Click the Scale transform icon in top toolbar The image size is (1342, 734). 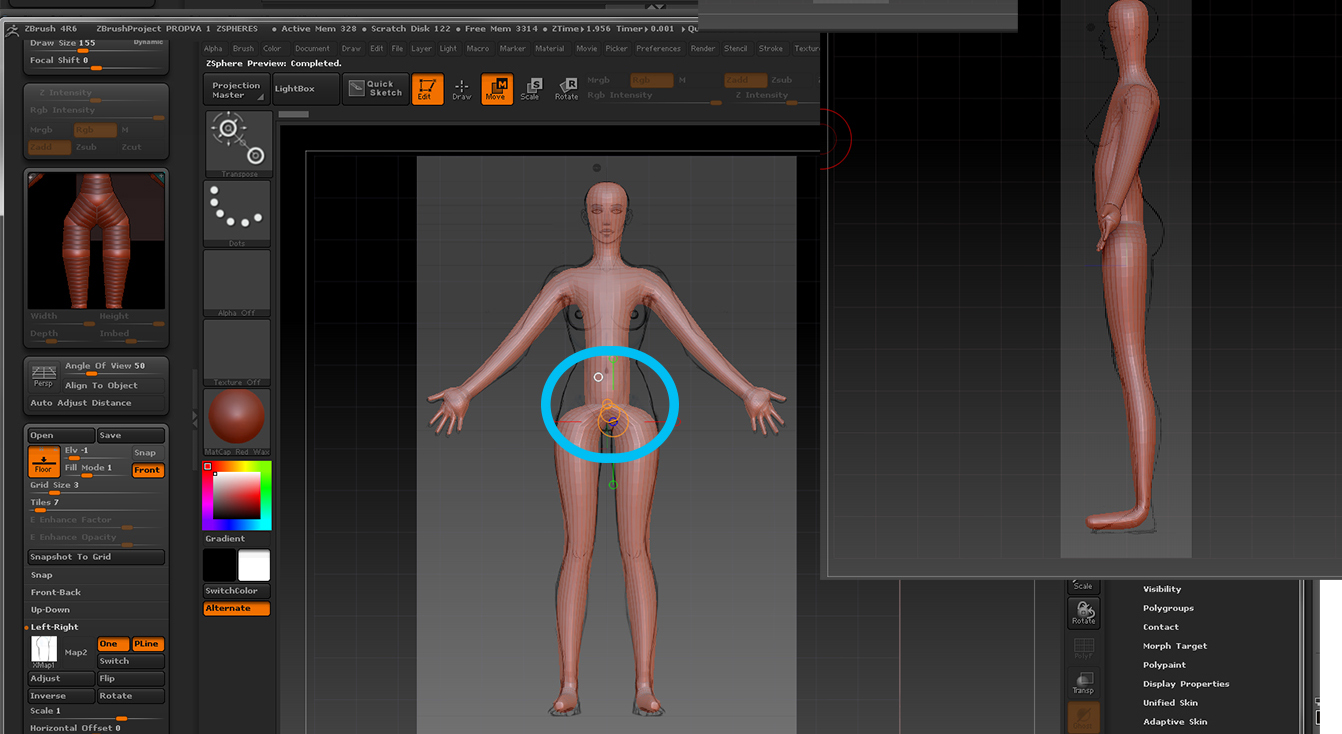[530, 89]
